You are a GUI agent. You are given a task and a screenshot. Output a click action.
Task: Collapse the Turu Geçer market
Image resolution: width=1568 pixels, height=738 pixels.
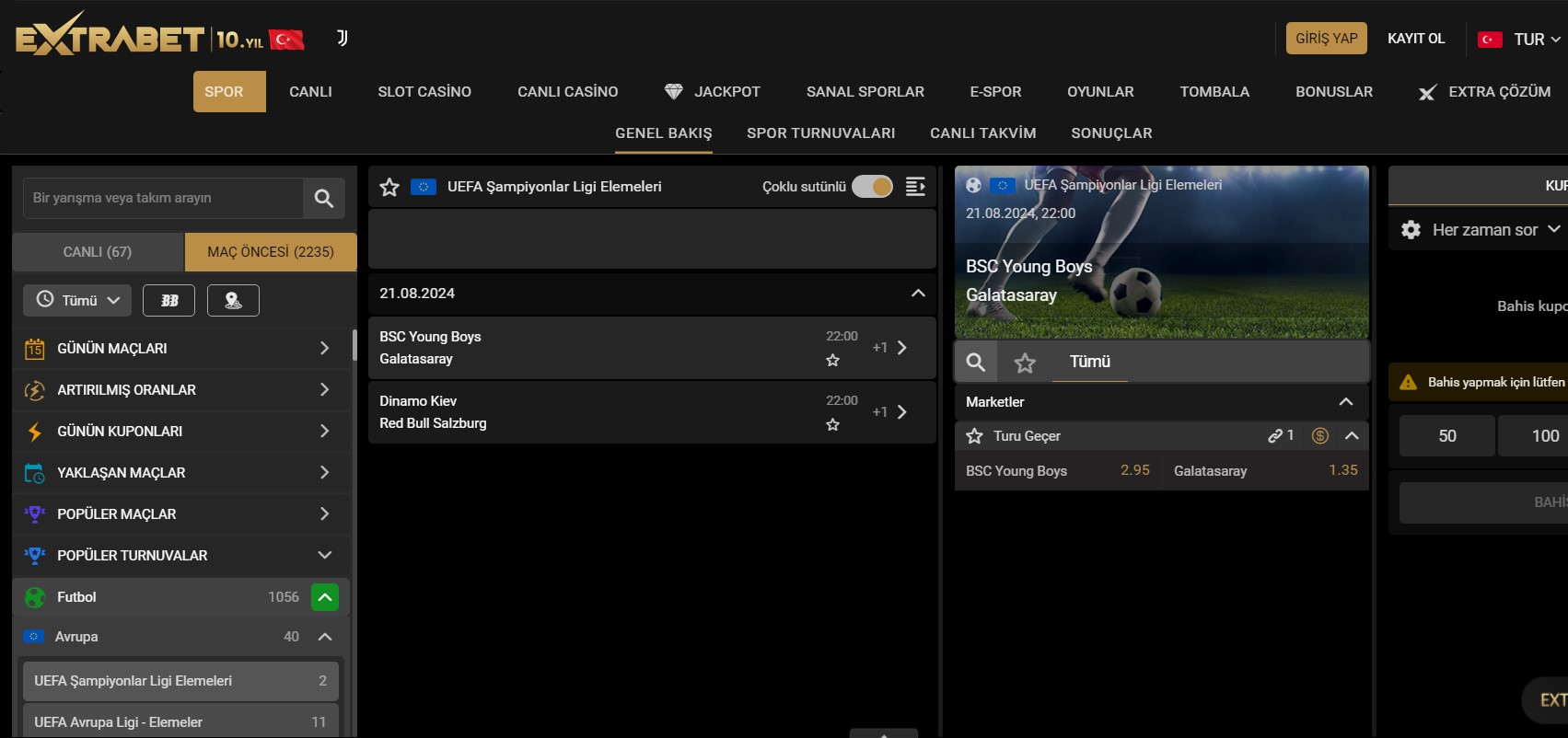pos(1352,436)
